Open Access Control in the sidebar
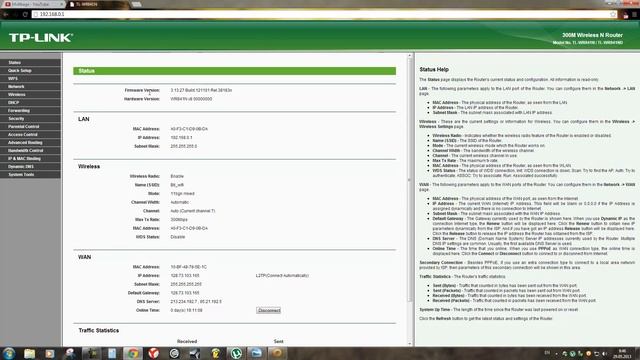 point(31,134)
